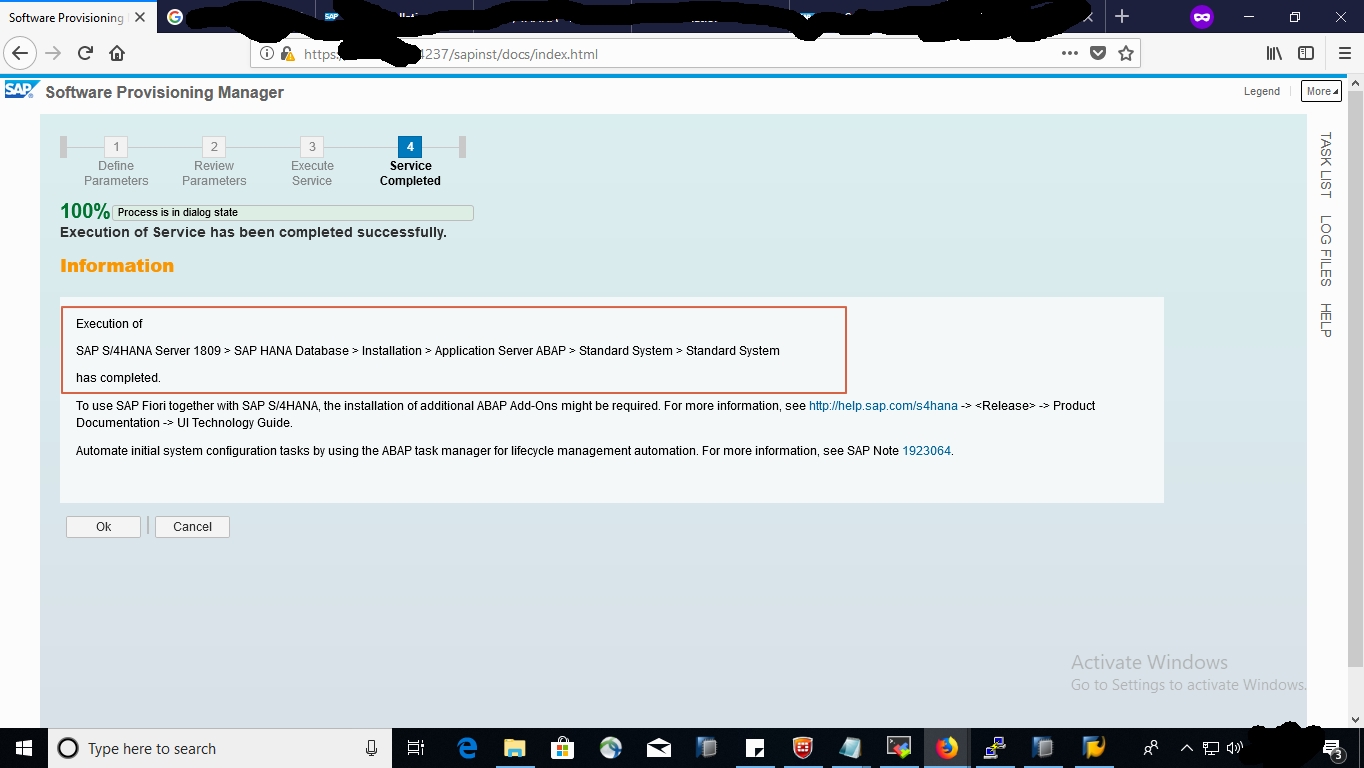Open SAP Note 1923064 link

click(926, 451)
